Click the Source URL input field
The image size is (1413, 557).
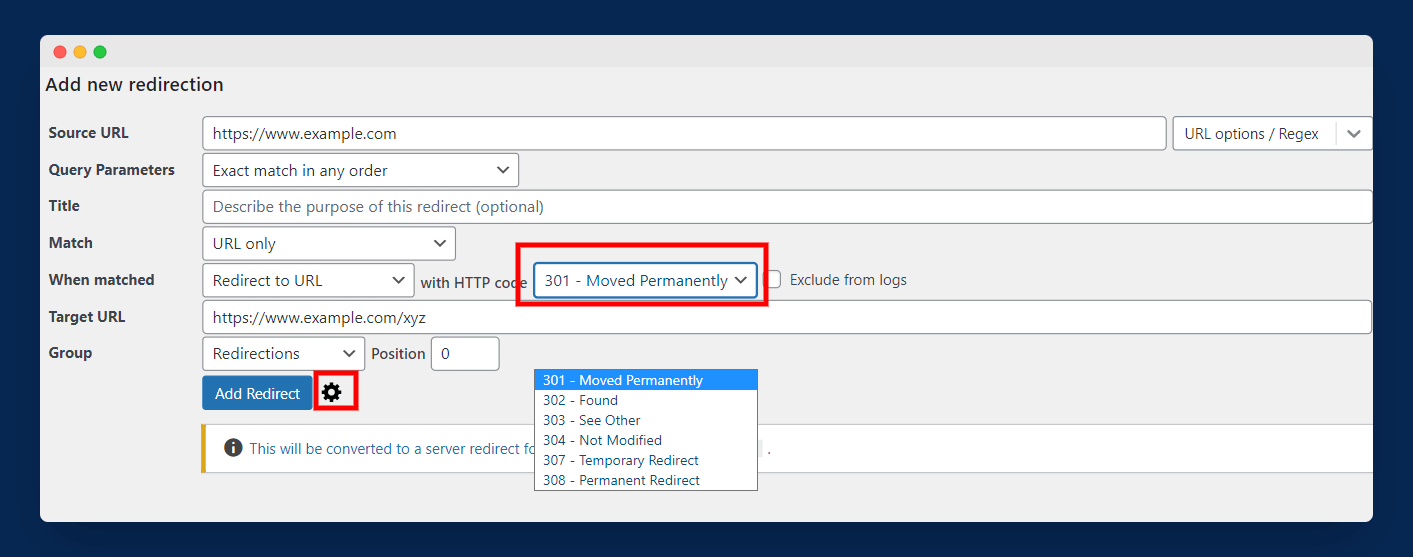[x=684, y=134]
